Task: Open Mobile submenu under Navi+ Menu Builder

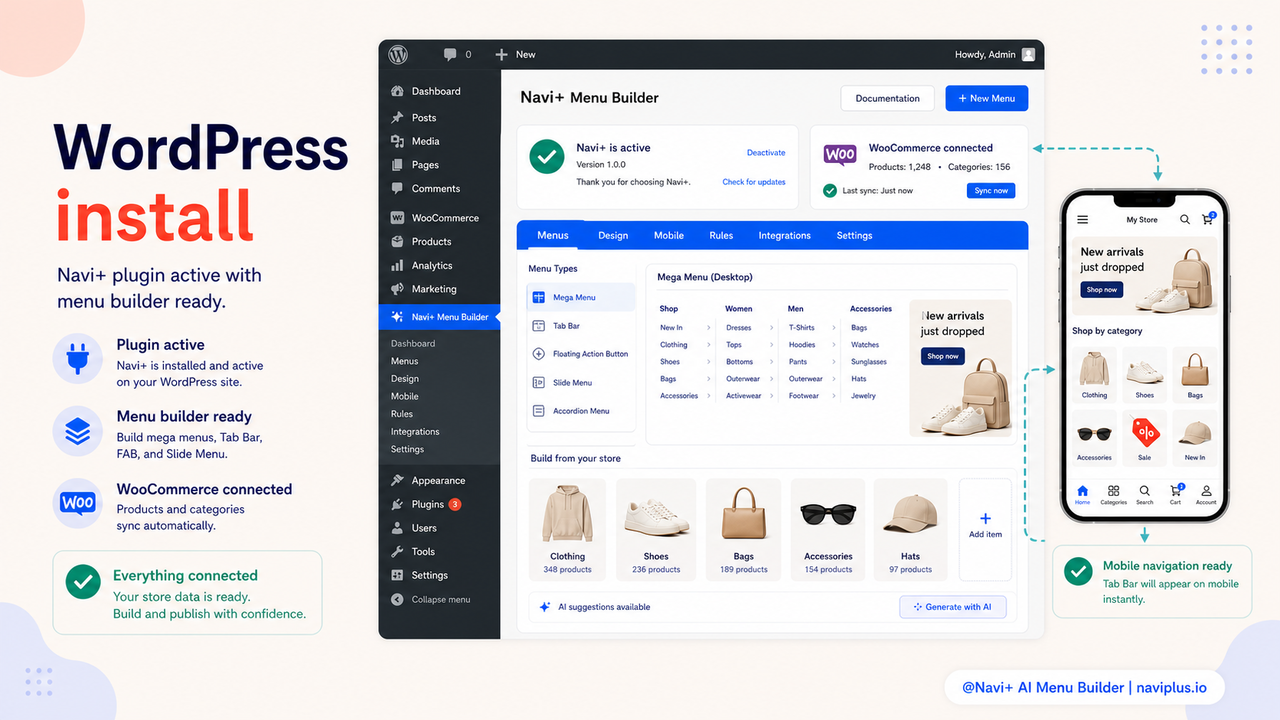Action: (x=405, y=396)
